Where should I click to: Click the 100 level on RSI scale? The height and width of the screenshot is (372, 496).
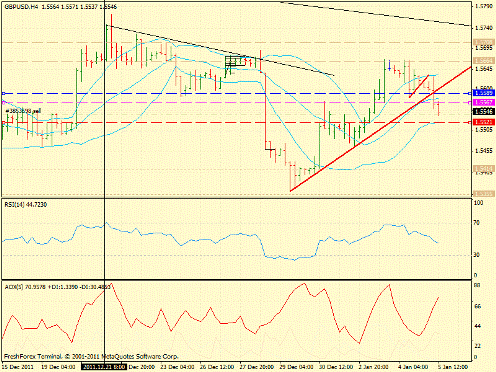point(478,203)
